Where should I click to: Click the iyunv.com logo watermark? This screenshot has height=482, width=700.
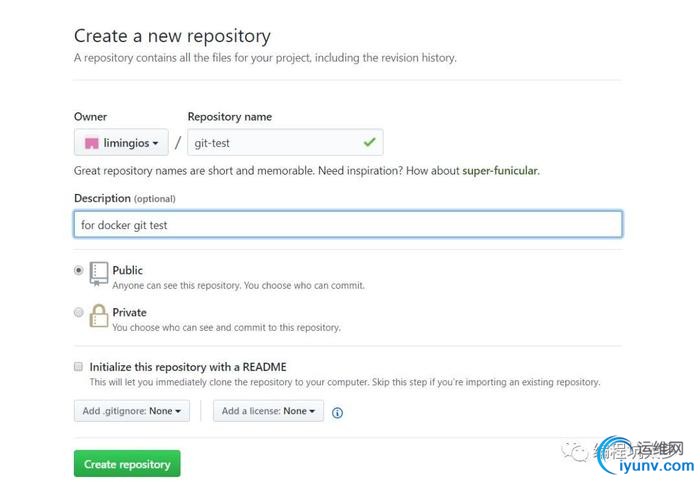pyautogui.click(x=647, y=456)
